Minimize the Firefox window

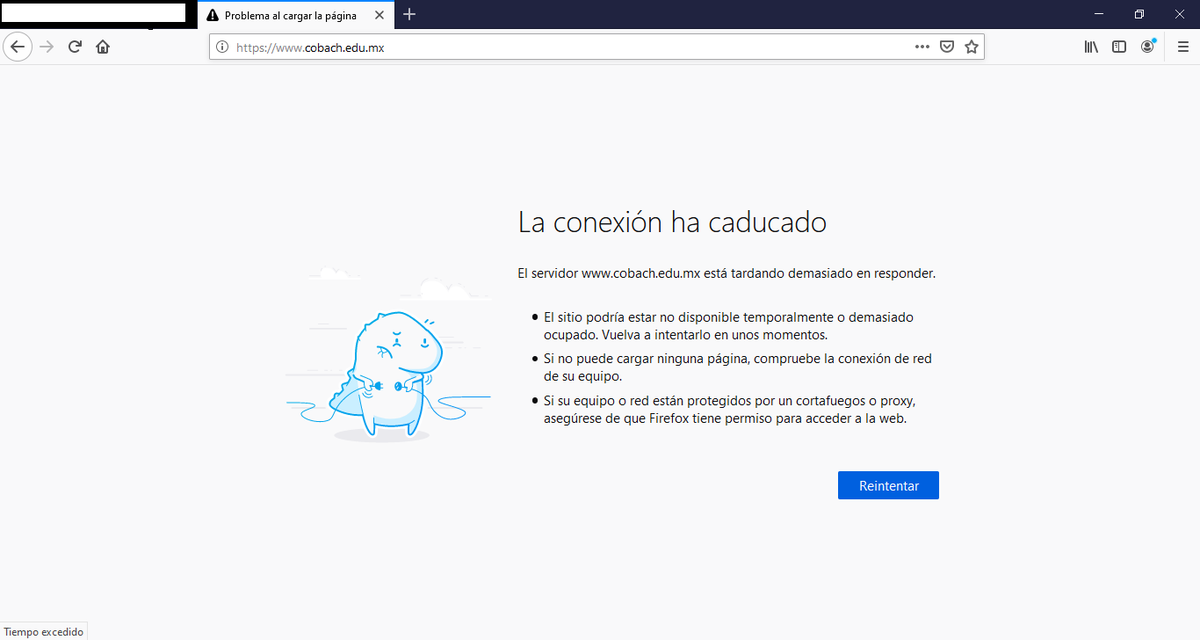click(1101, 14)
